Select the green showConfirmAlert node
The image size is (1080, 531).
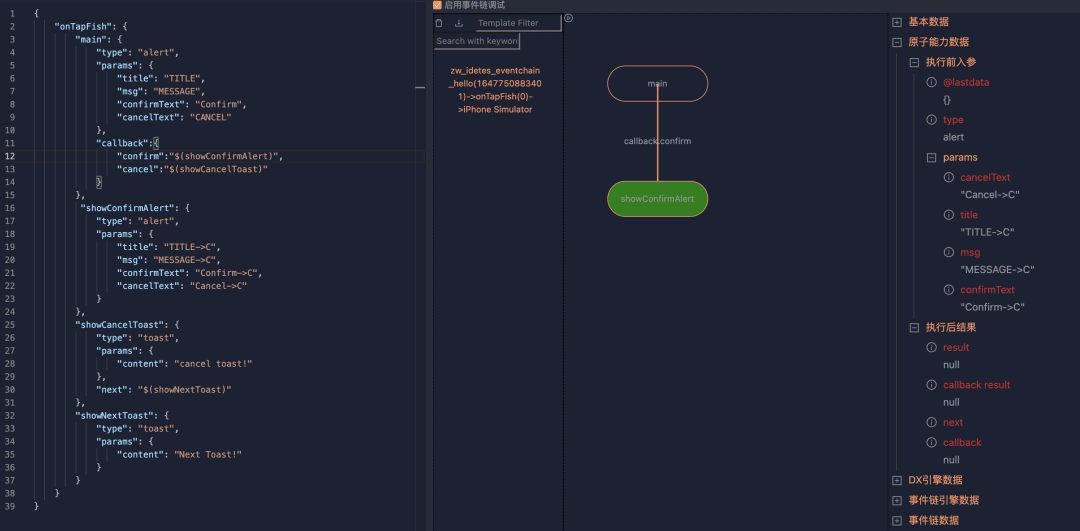pos(657,198)
